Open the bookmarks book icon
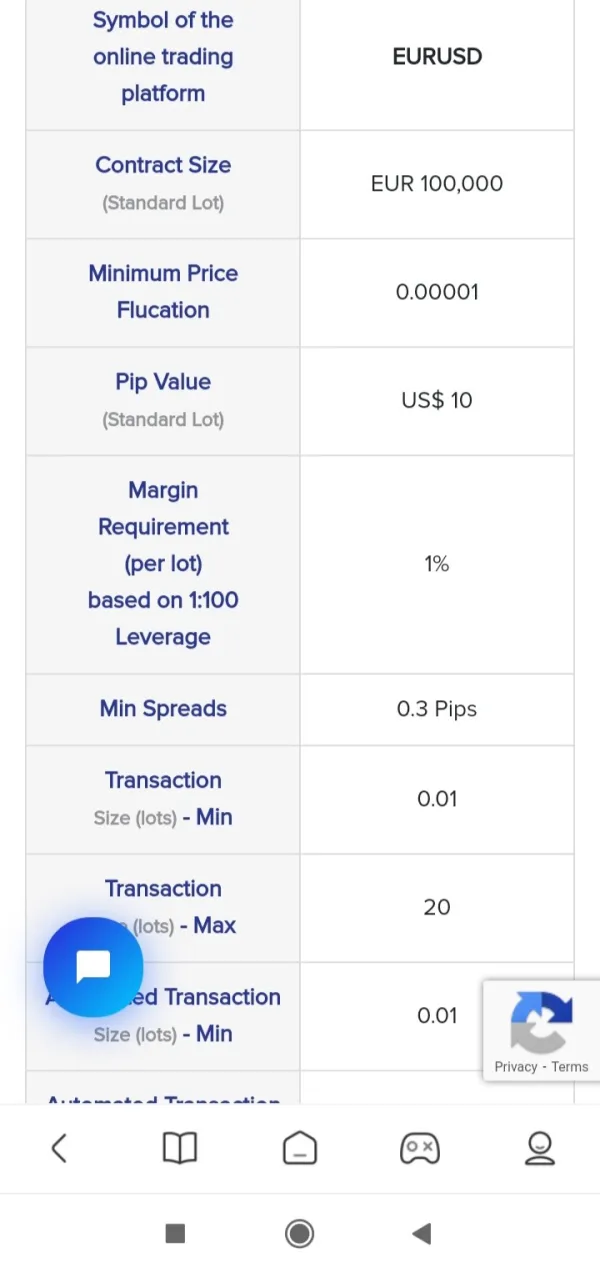600x1273 pixels. pos(180,1148)
